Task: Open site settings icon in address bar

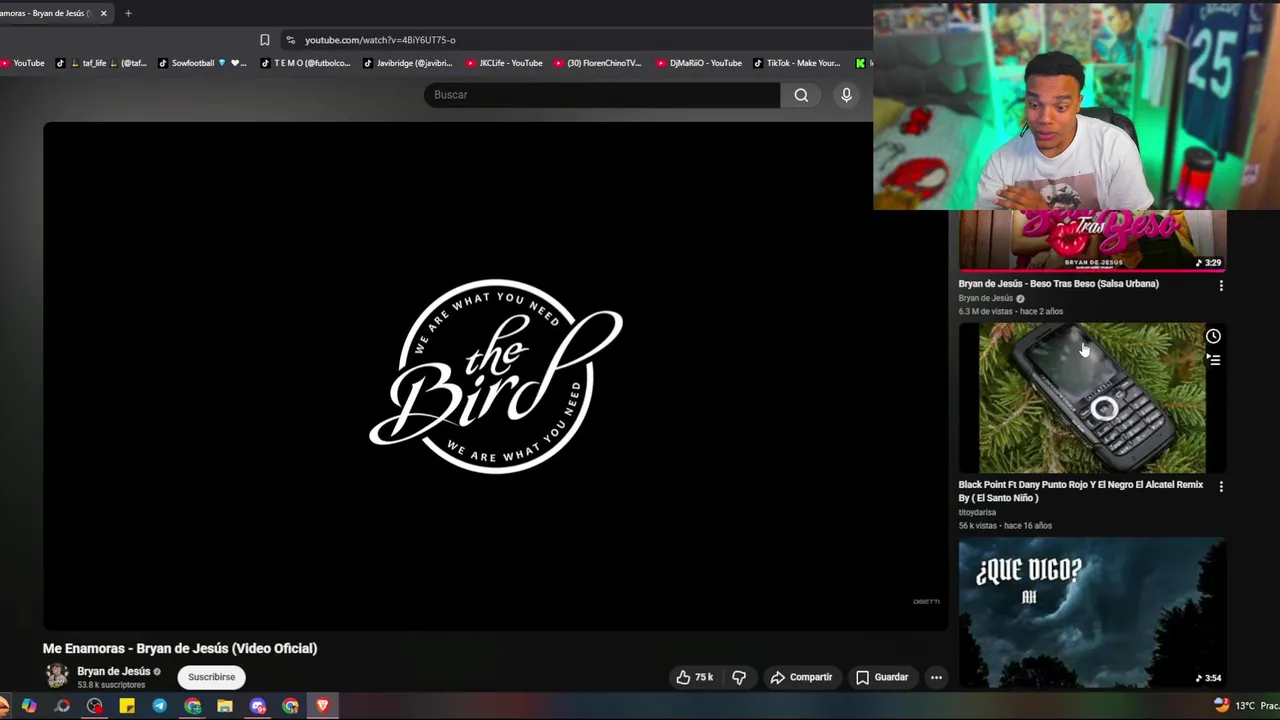Action: point(290,40)
